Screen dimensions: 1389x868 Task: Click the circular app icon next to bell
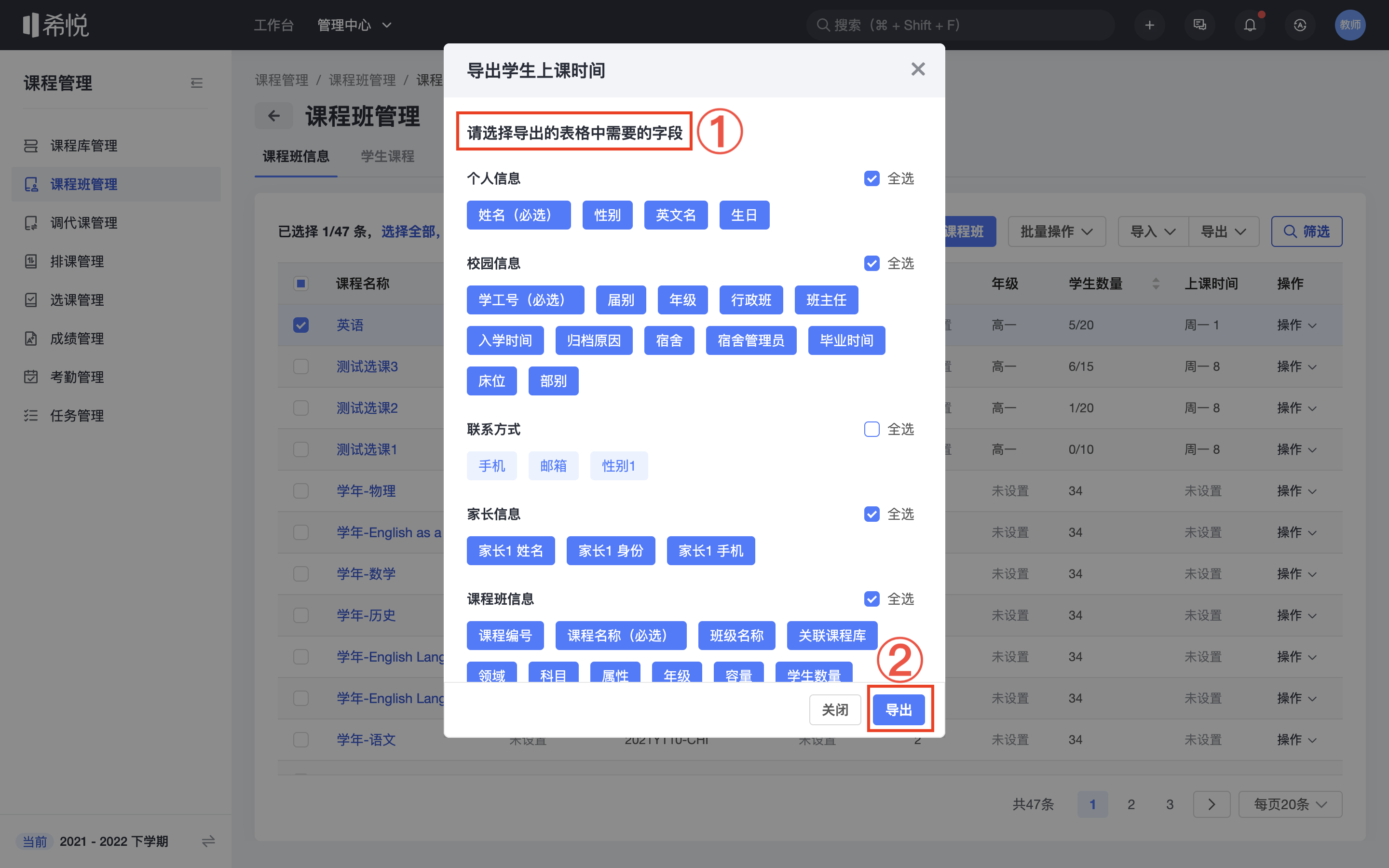1300,25
